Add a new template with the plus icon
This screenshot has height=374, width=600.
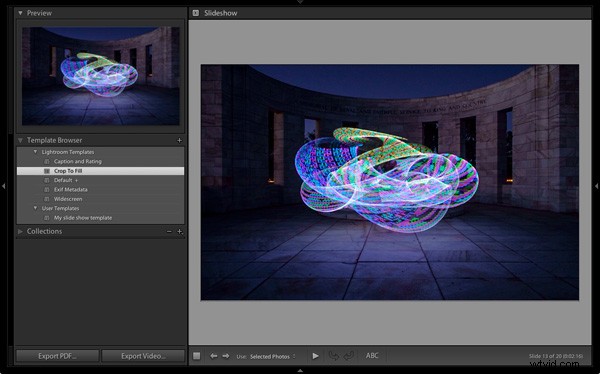pyautogui.click(x=179, y=140)
